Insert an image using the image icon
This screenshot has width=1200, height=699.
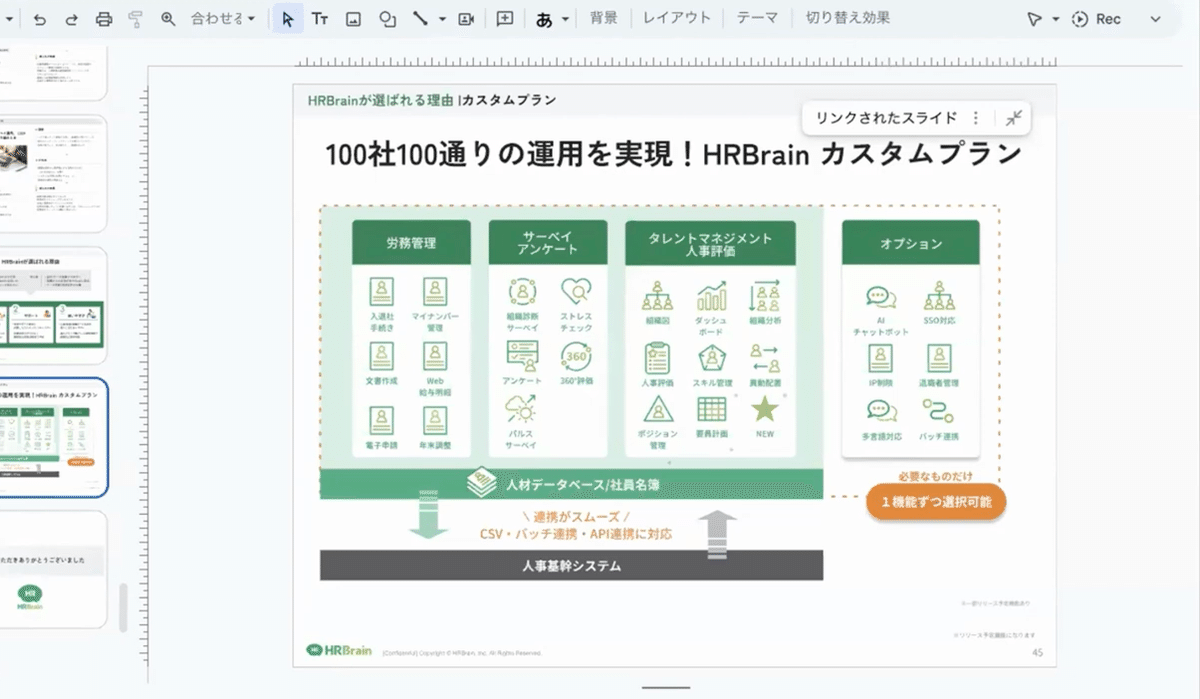[x=353, y=19]
